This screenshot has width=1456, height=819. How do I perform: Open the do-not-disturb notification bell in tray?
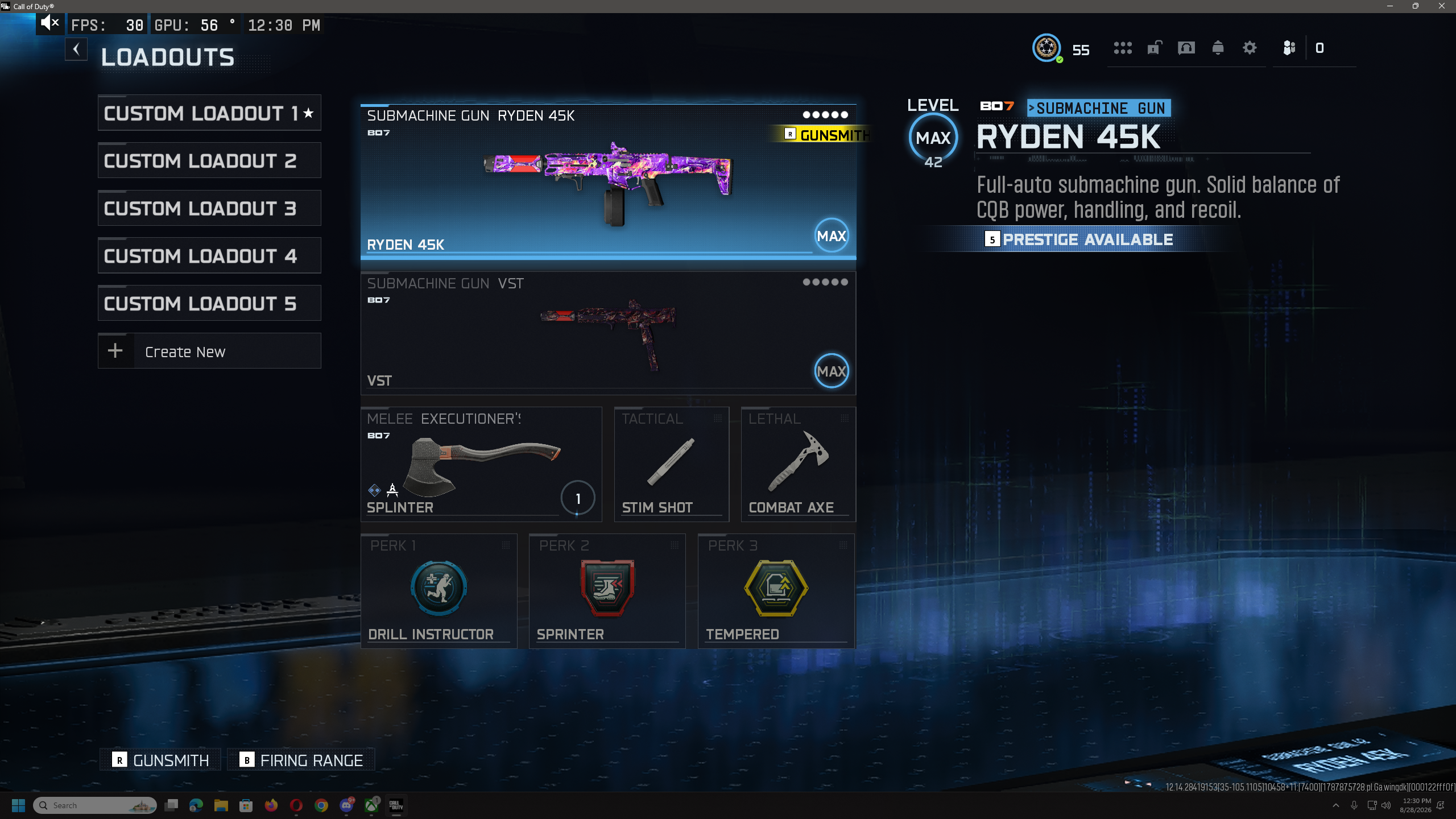1441,805
